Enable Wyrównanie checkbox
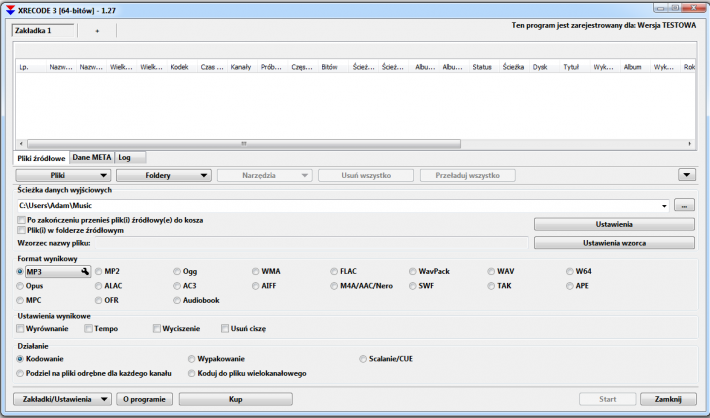Screen dimensions: 710x418 tap(20, 328)
